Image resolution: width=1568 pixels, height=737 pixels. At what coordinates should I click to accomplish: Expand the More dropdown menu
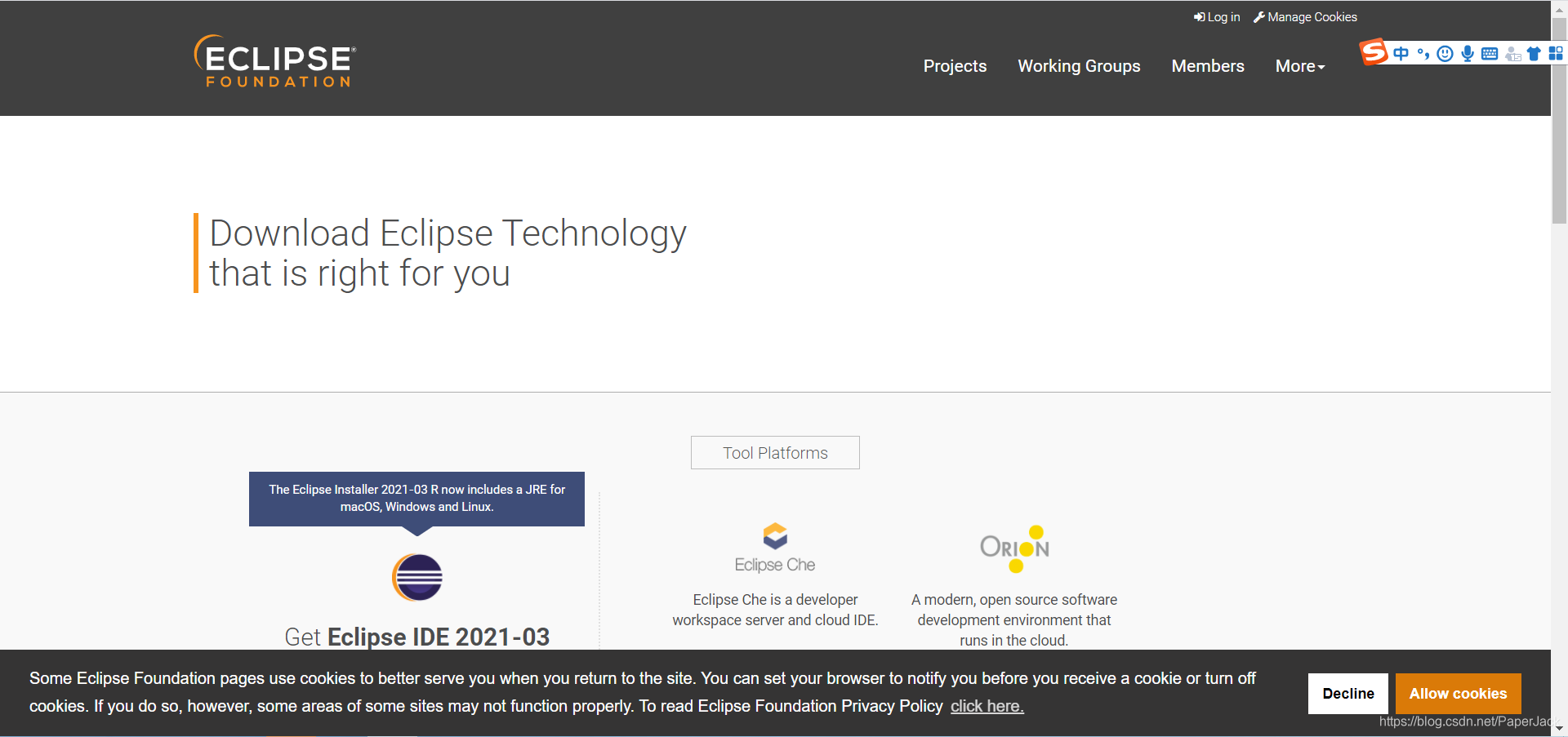(x=1300, y=66)
